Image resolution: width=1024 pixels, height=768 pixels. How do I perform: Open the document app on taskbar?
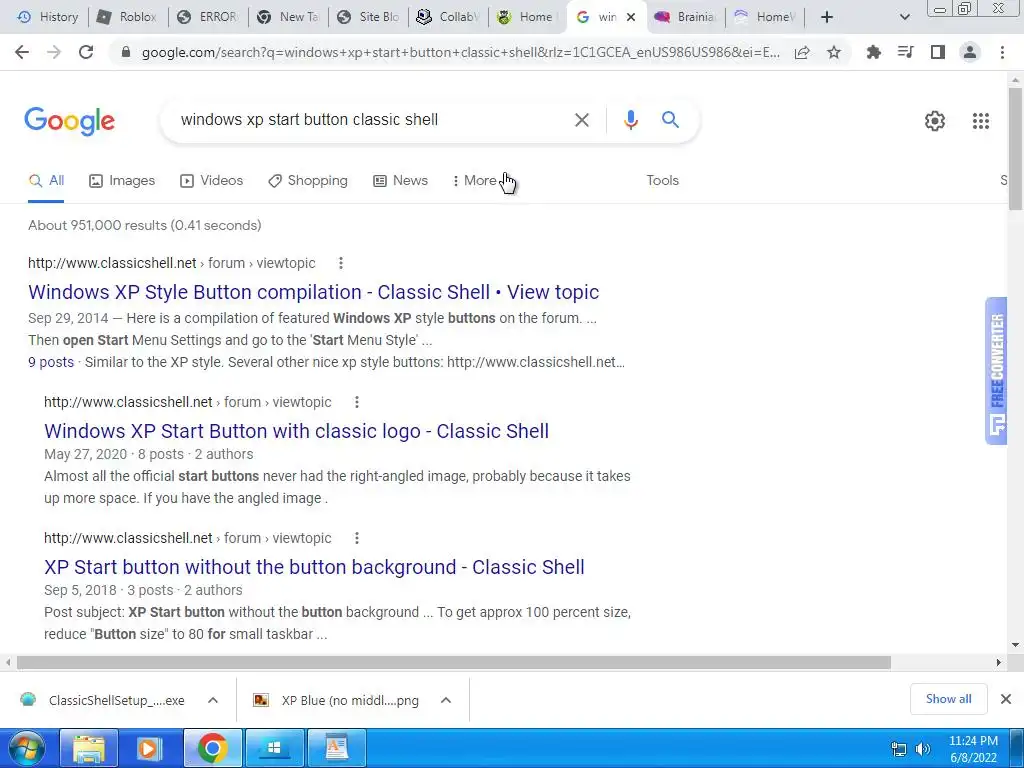point(336,748)
